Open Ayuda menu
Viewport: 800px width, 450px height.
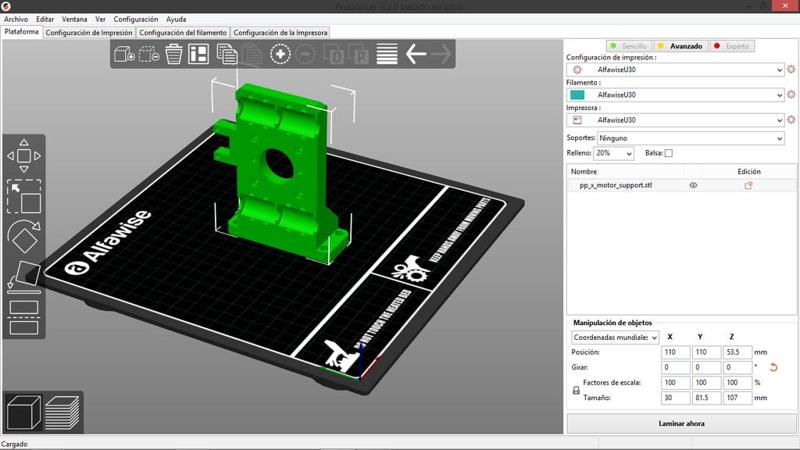(x=176, y=19)
